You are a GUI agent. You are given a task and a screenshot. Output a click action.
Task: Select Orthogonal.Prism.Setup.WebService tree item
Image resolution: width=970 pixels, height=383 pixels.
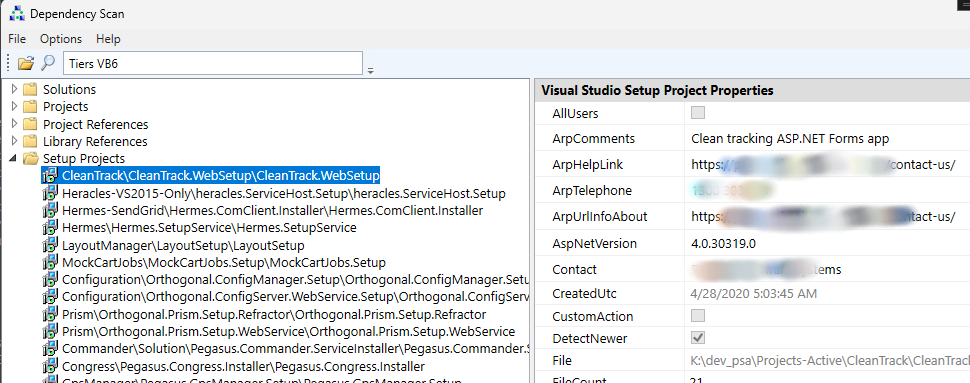click(x=288, y=332)
